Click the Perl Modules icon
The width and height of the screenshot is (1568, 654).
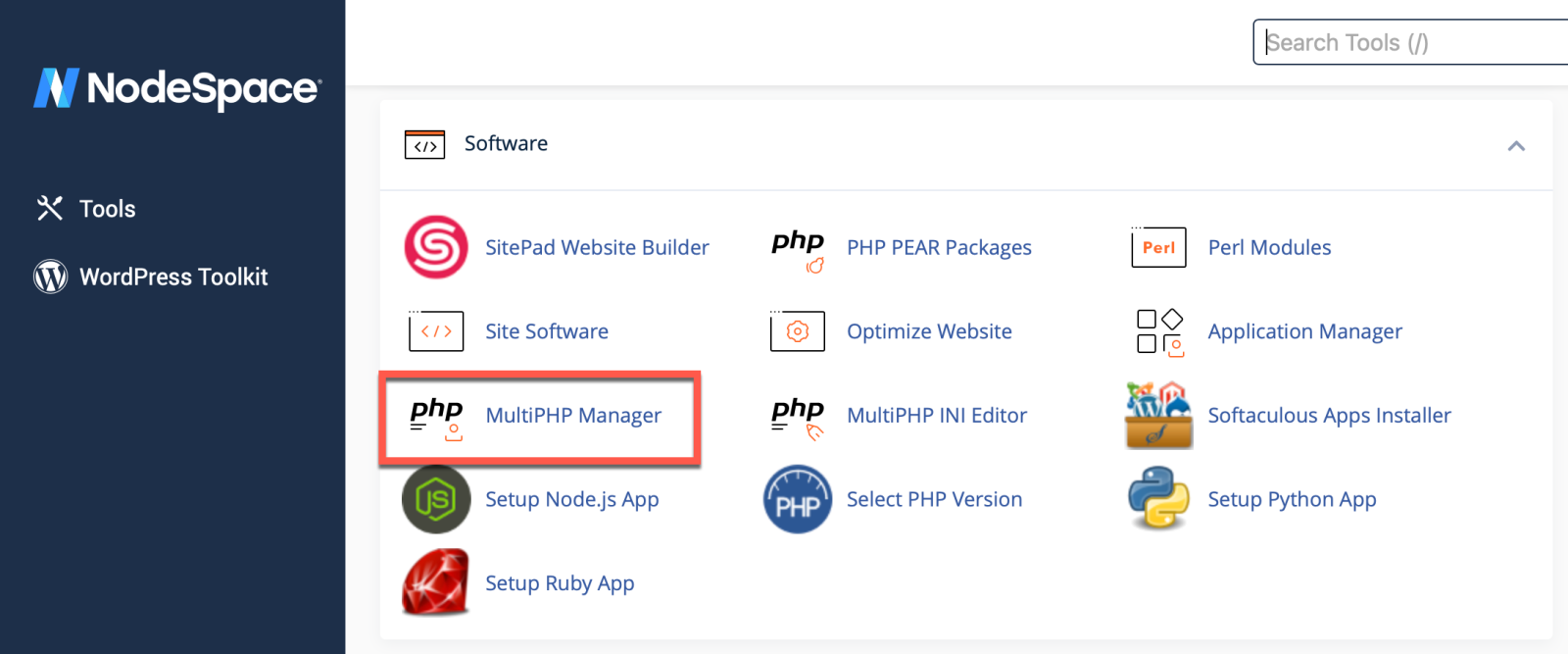pyautogui.click(x=1158, y=247)
